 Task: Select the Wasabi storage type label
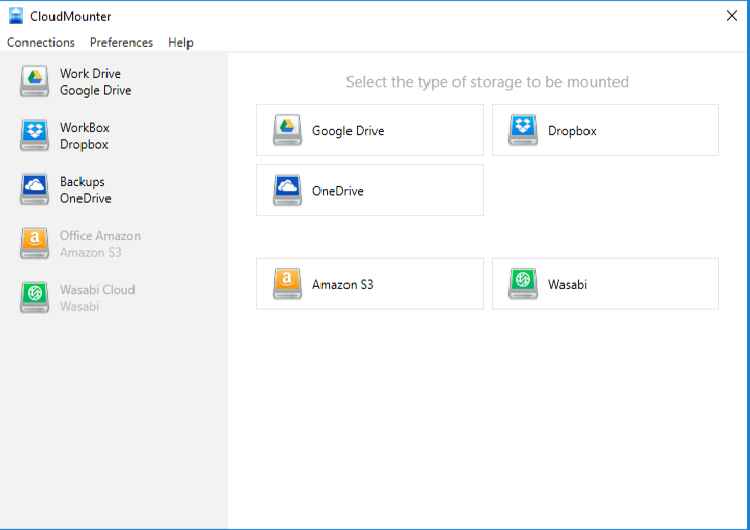[567, 285]
